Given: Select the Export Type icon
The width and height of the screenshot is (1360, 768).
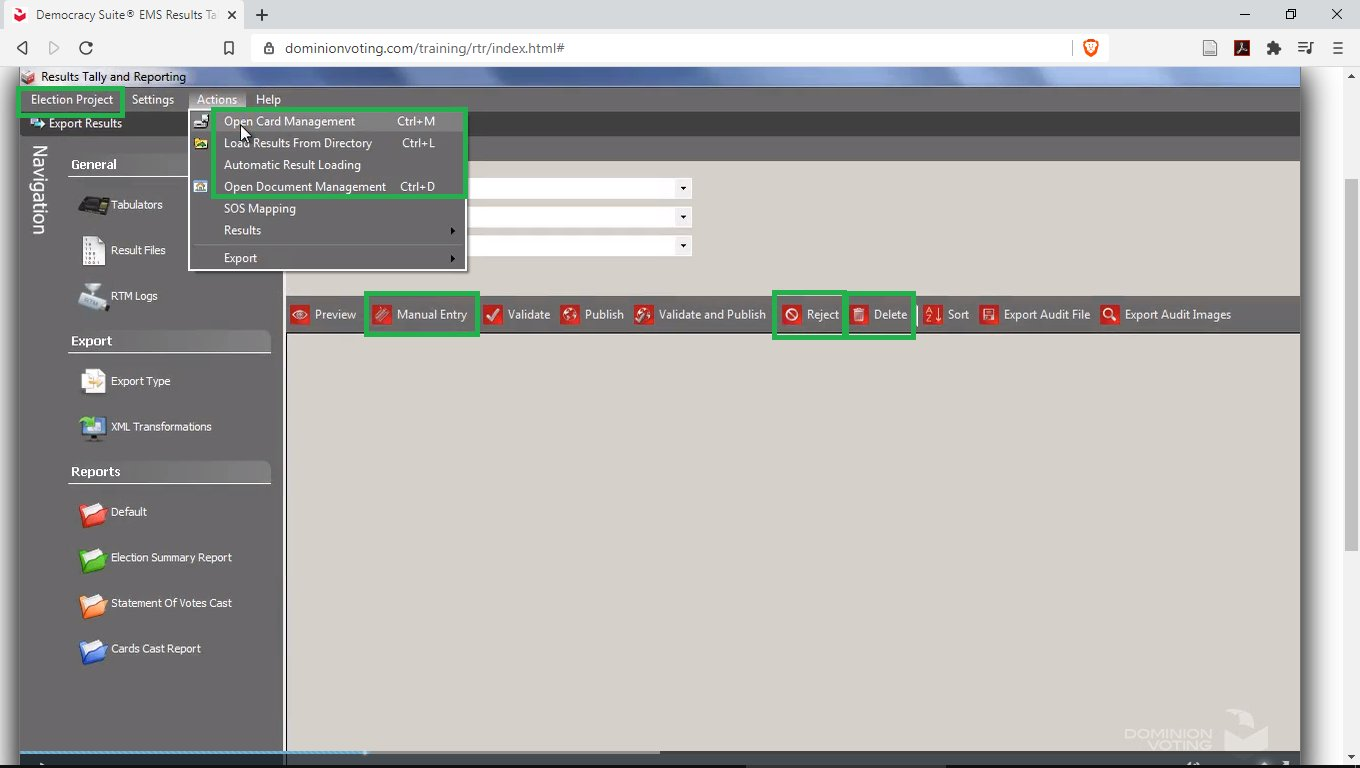Looking at the screenshot, I should pos(93,381).
